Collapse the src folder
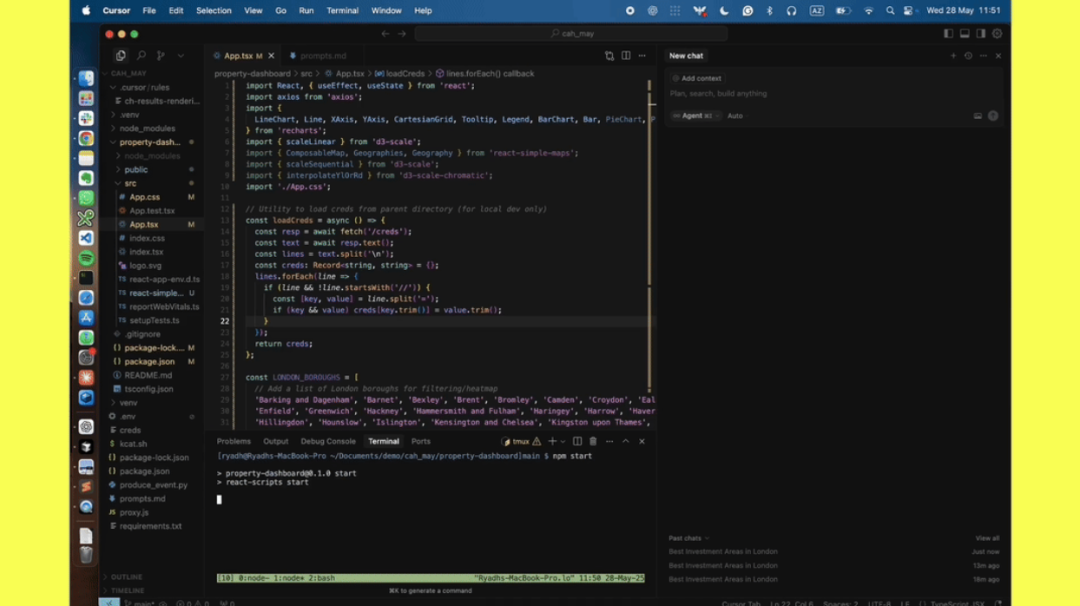The image size is (1080, 606). (x=130, y=183)
